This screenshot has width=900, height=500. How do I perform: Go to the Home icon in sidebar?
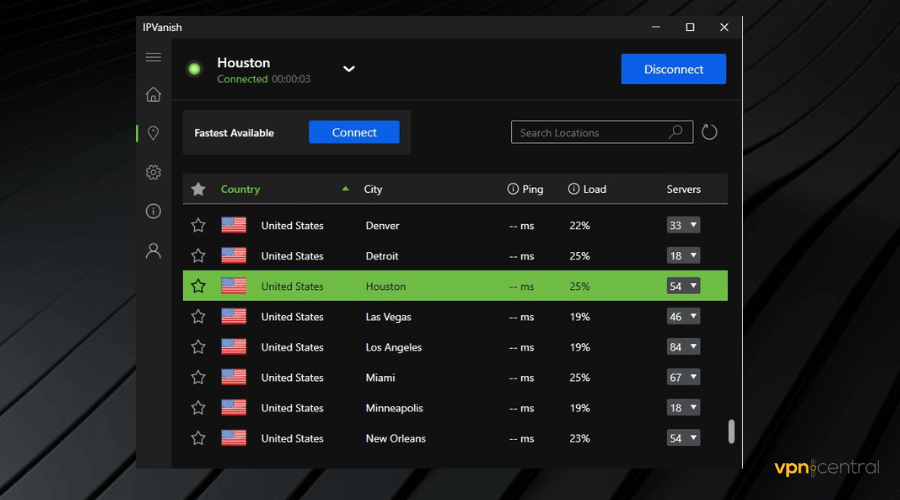coord(153,94)
